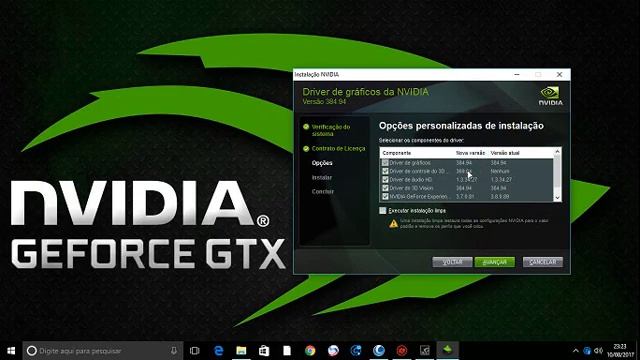Click Driver de áudio HD new version 1.3.34.27
640x360 pixels.
point(467,180)
